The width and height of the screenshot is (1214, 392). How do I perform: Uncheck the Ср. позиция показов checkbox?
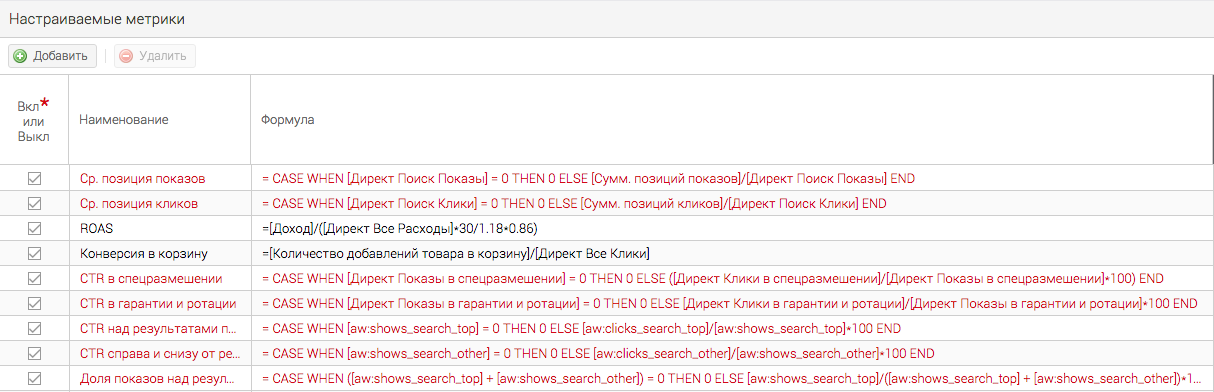point(34,178)
